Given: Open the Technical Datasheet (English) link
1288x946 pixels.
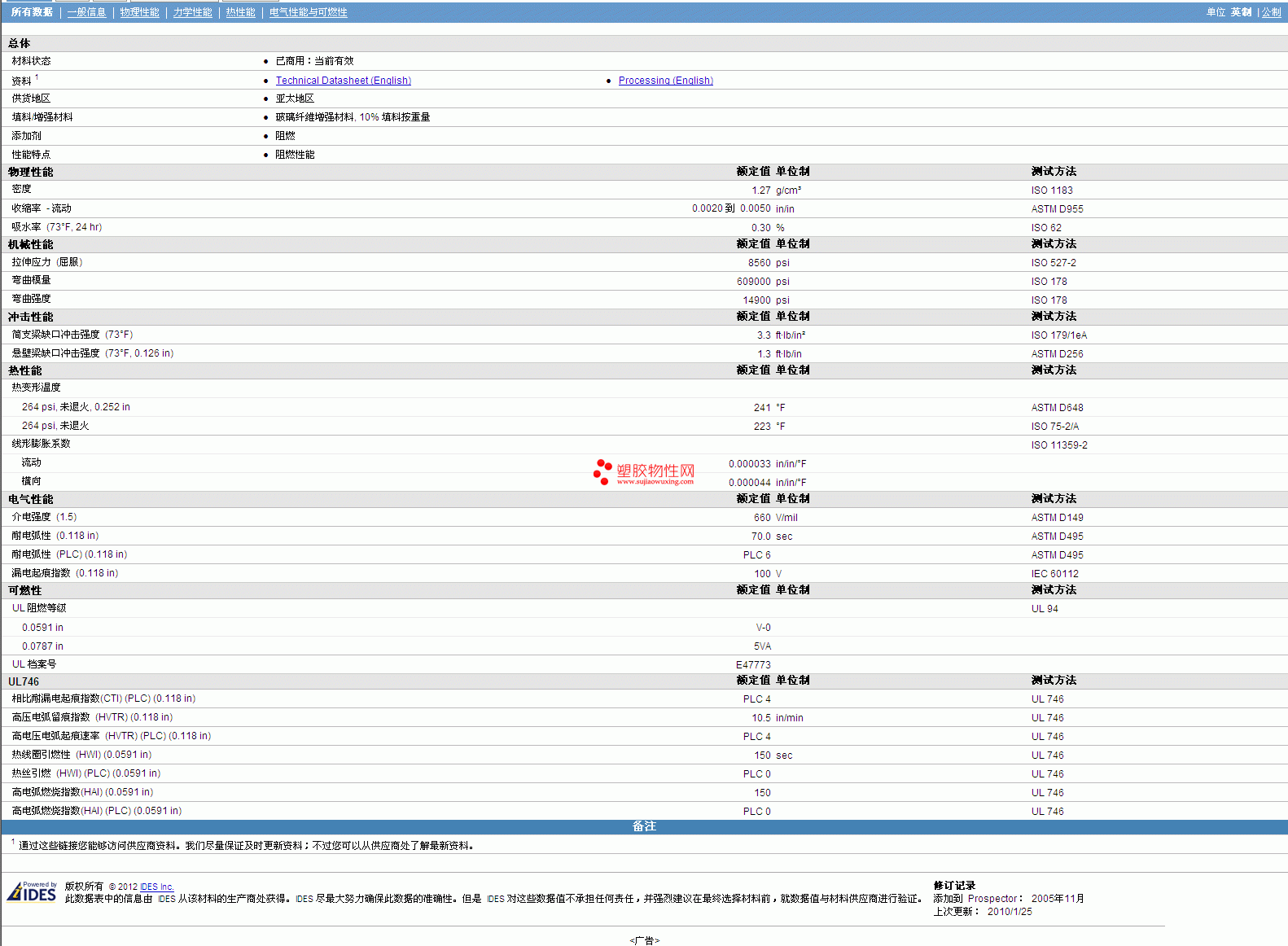Looking at the screenshot, I should point(343,81).
